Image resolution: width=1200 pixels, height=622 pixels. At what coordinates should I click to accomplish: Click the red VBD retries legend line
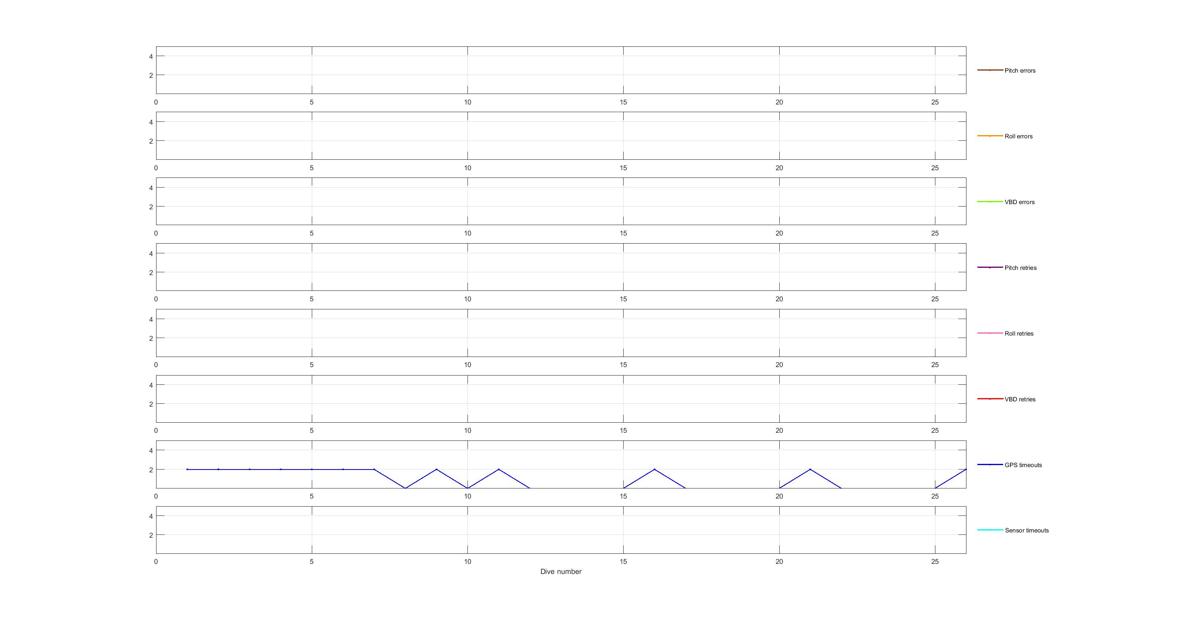[x=990, y=399]
